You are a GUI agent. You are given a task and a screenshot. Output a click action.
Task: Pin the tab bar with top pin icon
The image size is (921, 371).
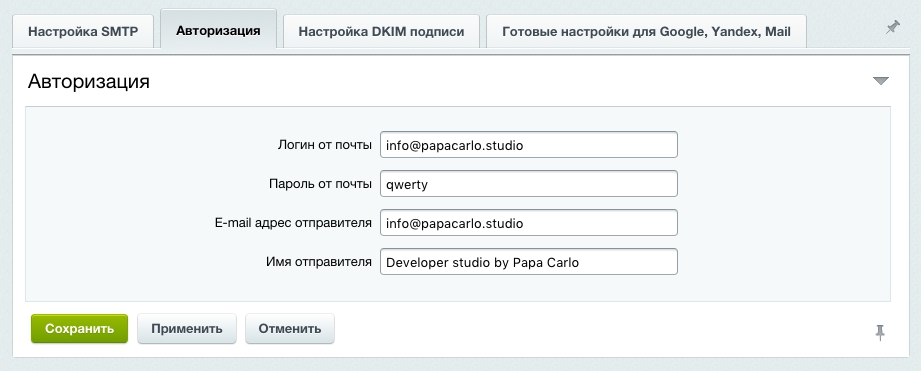click(893, 28)
